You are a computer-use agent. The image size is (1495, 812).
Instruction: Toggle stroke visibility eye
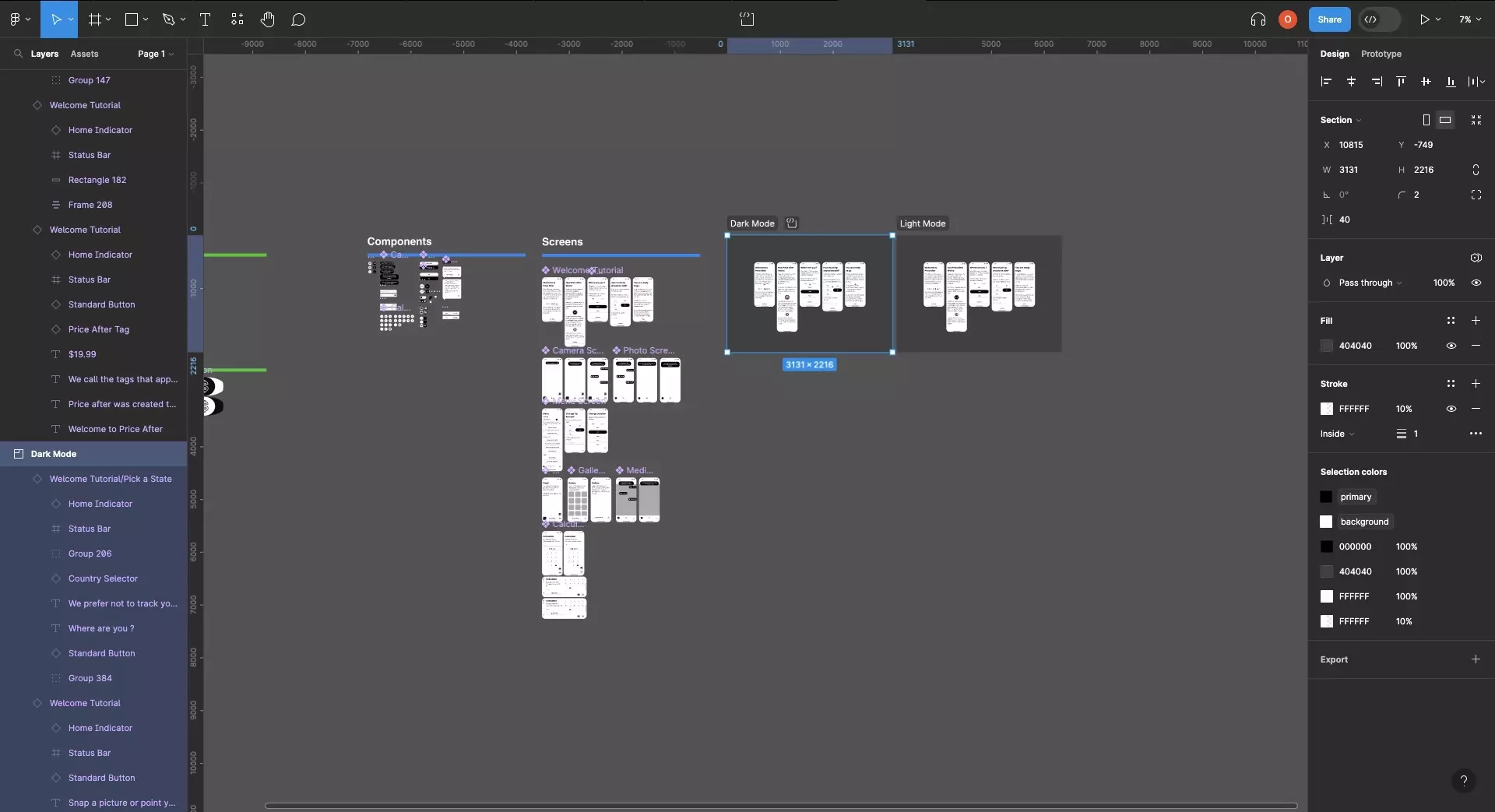1451,409
